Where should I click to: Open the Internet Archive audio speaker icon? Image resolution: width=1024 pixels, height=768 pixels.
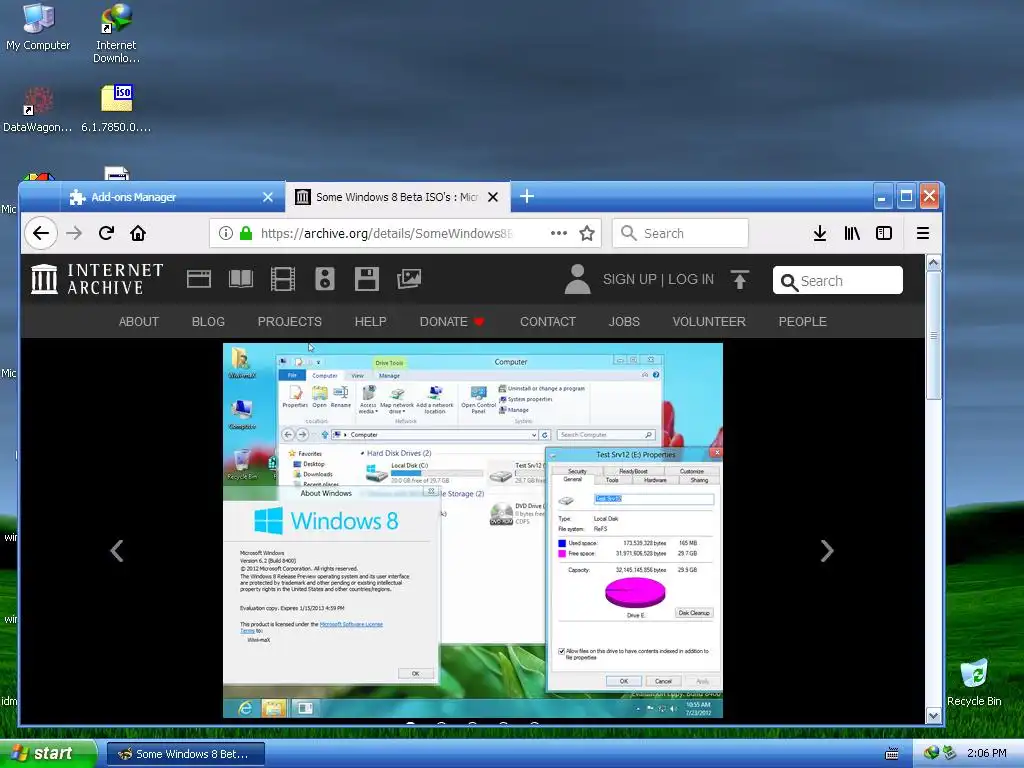click(x=325, y=280)
